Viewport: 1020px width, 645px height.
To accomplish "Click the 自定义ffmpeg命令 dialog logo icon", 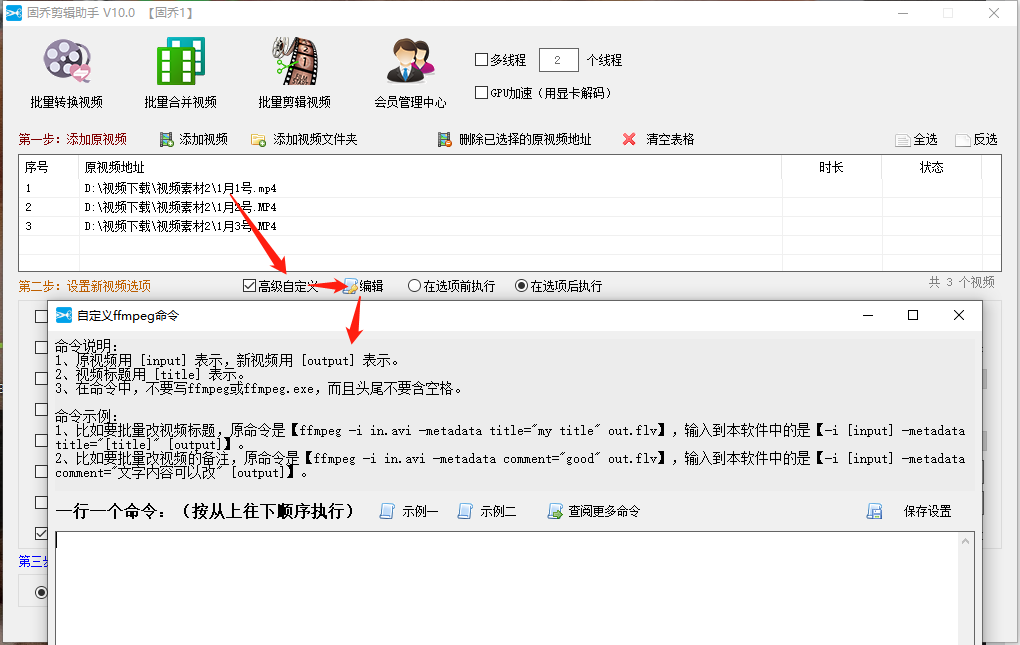I will pyautogui.click(x=64, y=315).
